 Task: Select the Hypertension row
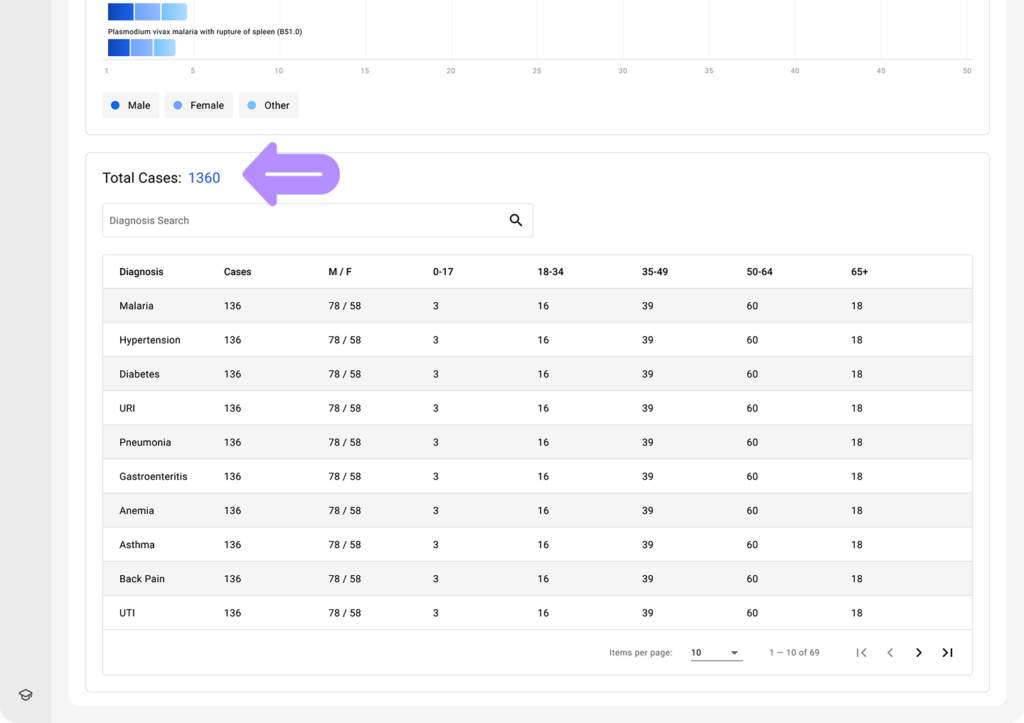(537, 340)
